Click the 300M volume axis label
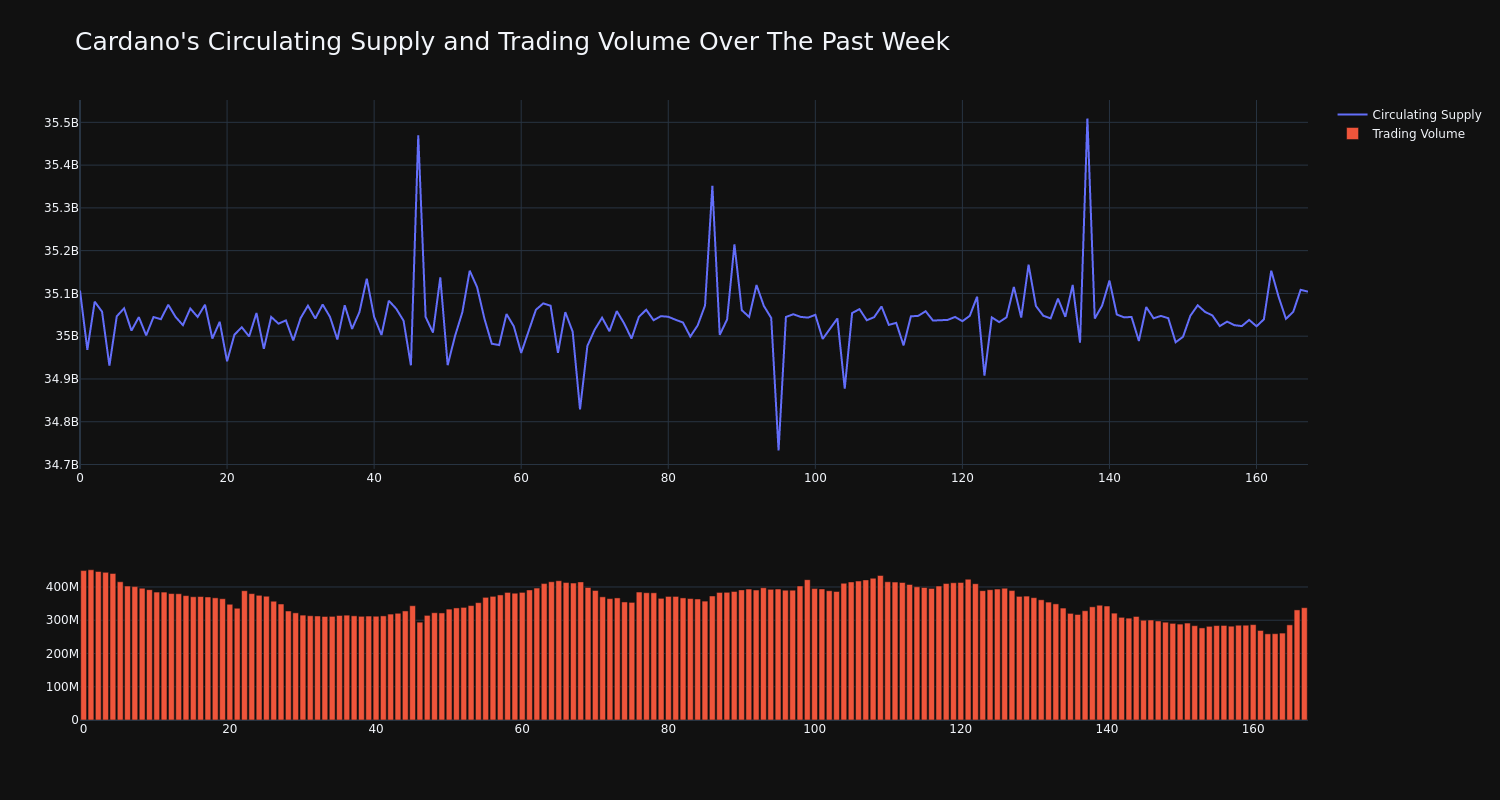The image size is (1500, 800). pyautogui.click(x=60, y=620)
